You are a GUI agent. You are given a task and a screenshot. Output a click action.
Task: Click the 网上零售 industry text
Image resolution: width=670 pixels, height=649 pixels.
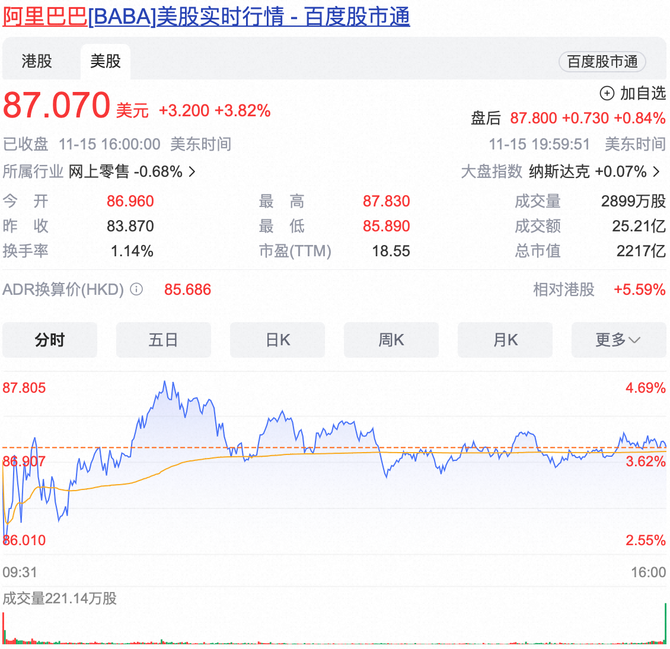[99, 172]
